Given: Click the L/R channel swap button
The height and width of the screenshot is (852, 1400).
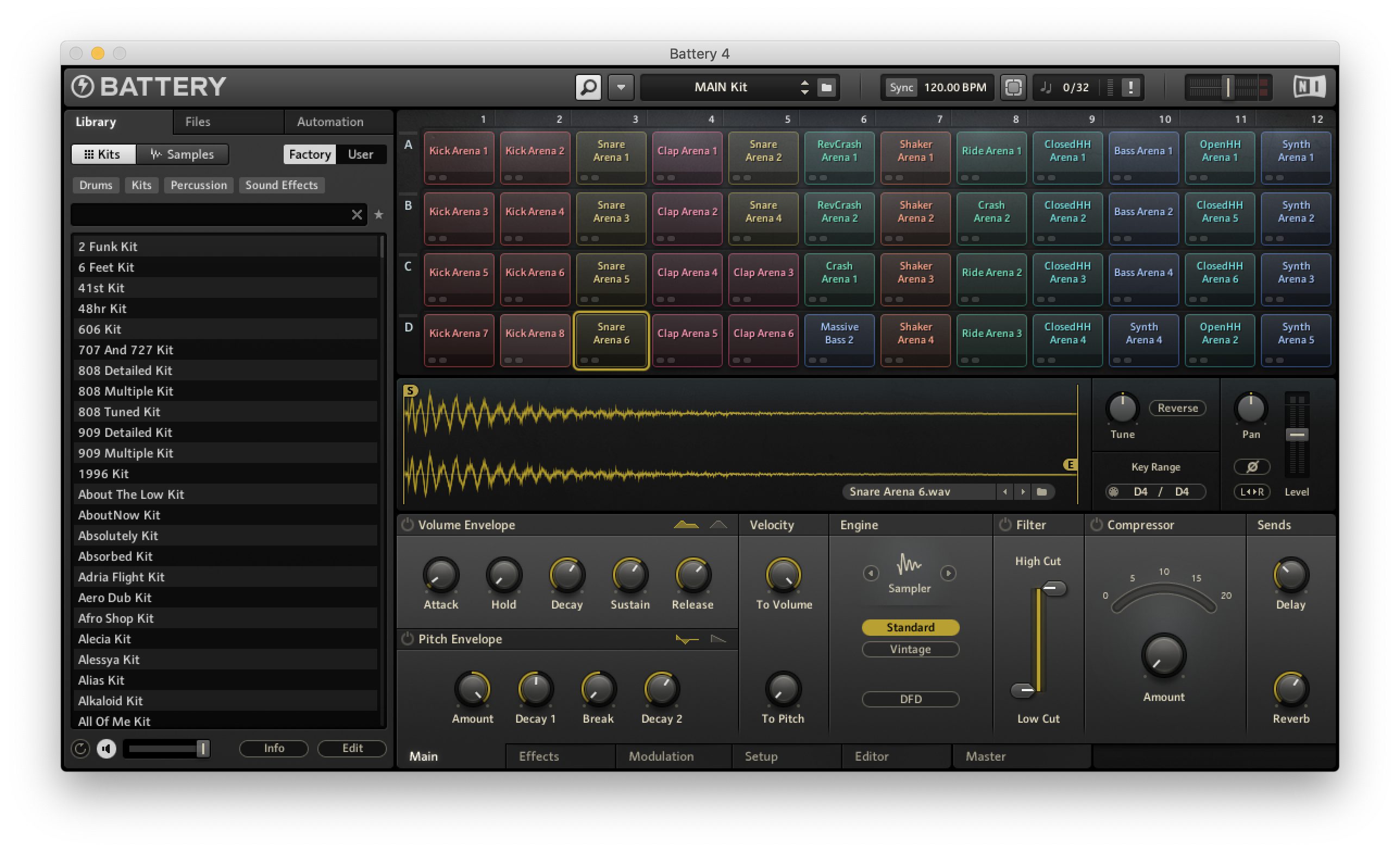Looking at the screenshot, I should click(x=1251, y=491).
